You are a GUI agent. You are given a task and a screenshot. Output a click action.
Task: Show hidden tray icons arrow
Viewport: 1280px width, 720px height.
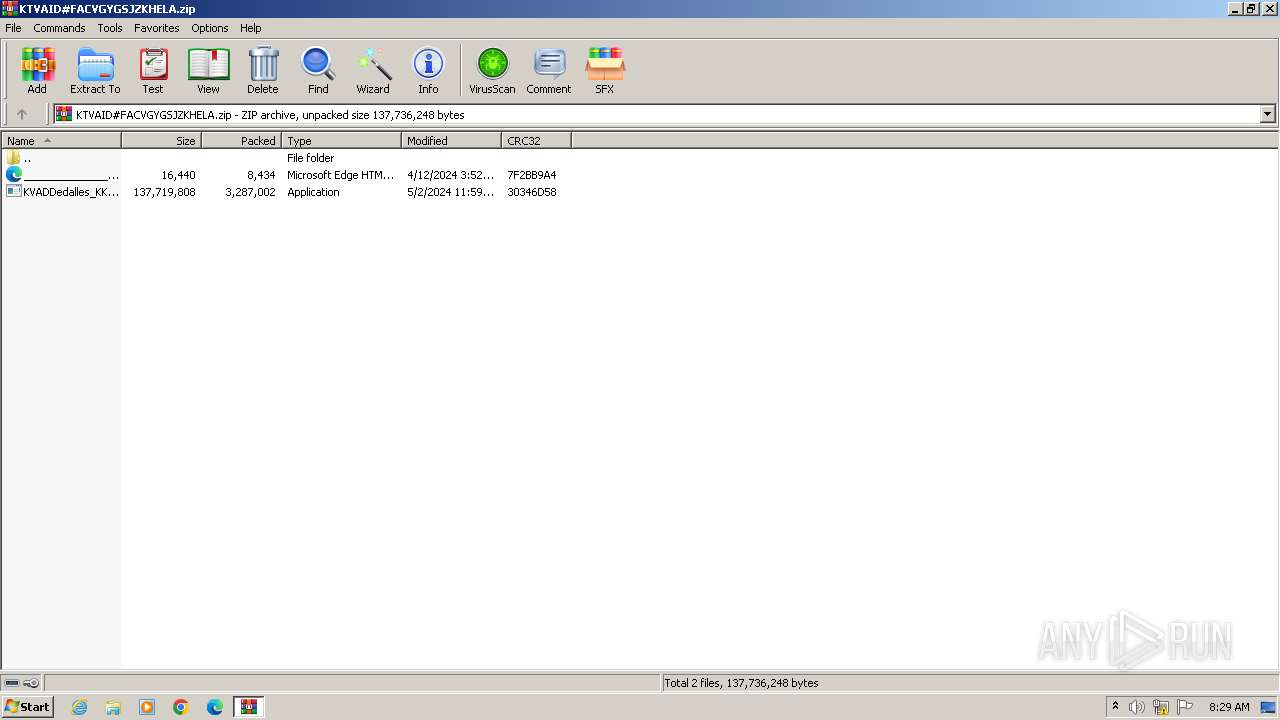[1115, 707]
